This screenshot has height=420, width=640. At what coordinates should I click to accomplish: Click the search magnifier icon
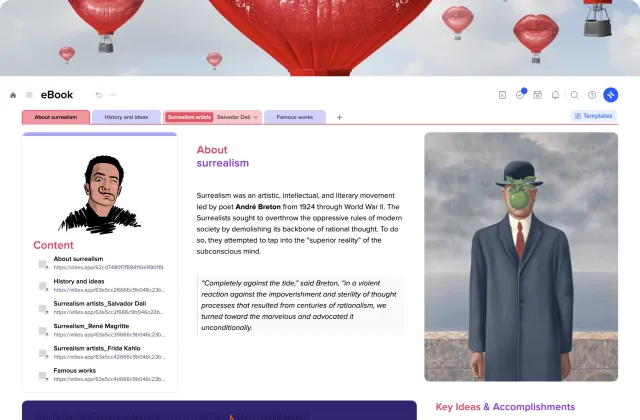tap(574, 95)
